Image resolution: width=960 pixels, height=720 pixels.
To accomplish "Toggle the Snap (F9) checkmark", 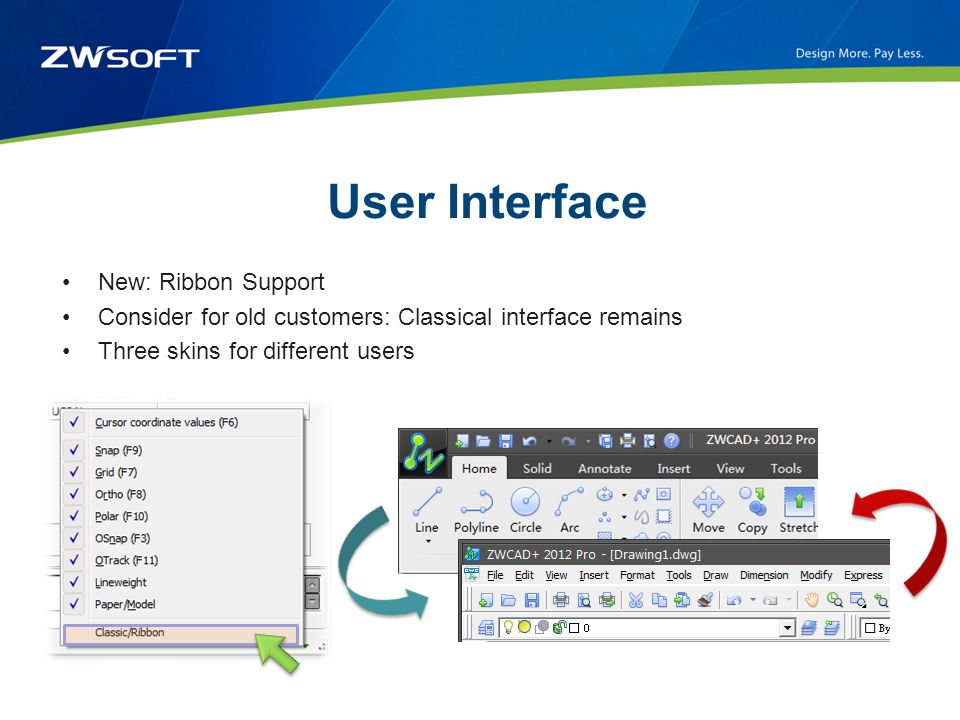I will pos(75,450).
